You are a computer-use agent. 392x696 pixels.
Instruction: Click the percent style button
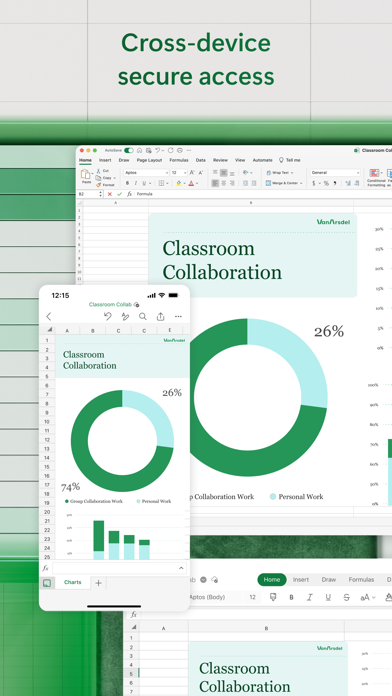[326, 183]
